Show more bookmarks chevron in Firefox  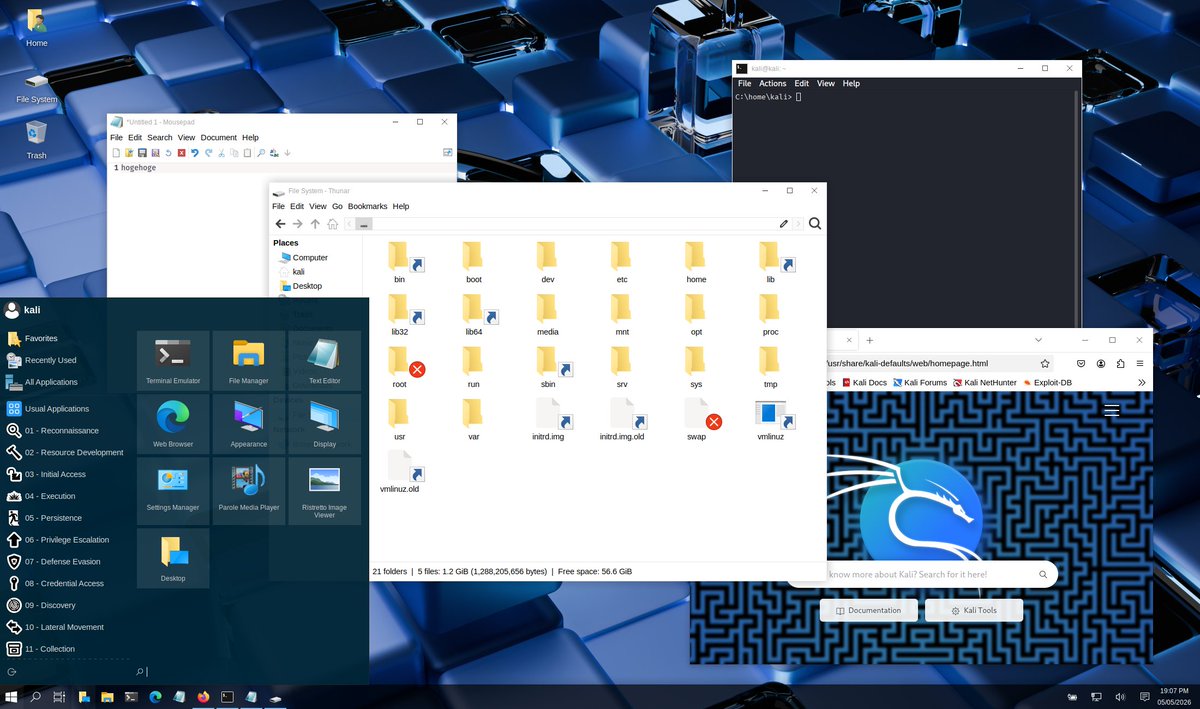[x=1141, y=382]
